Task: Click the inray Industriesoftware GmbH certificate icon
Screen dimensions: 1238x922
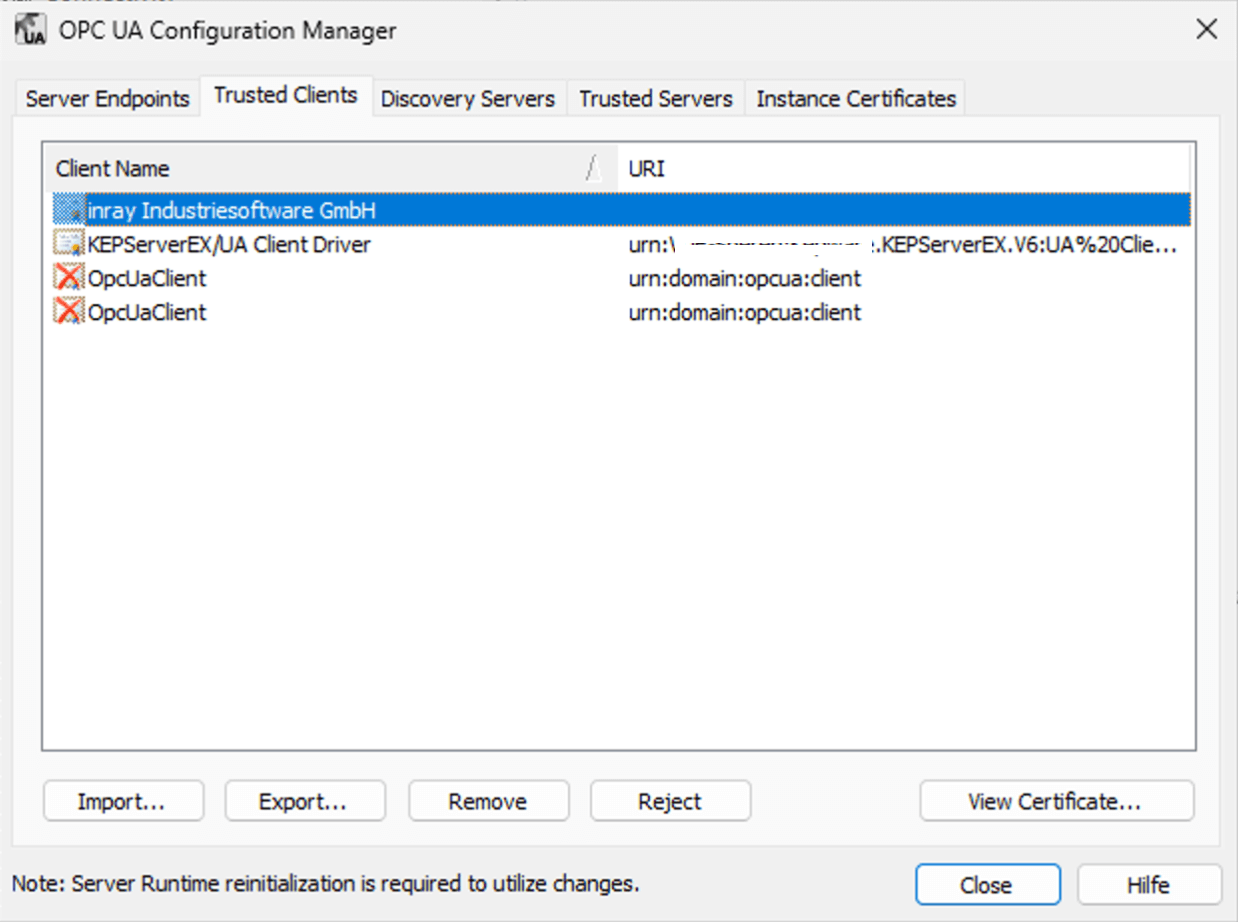Action: coord(69,210)
